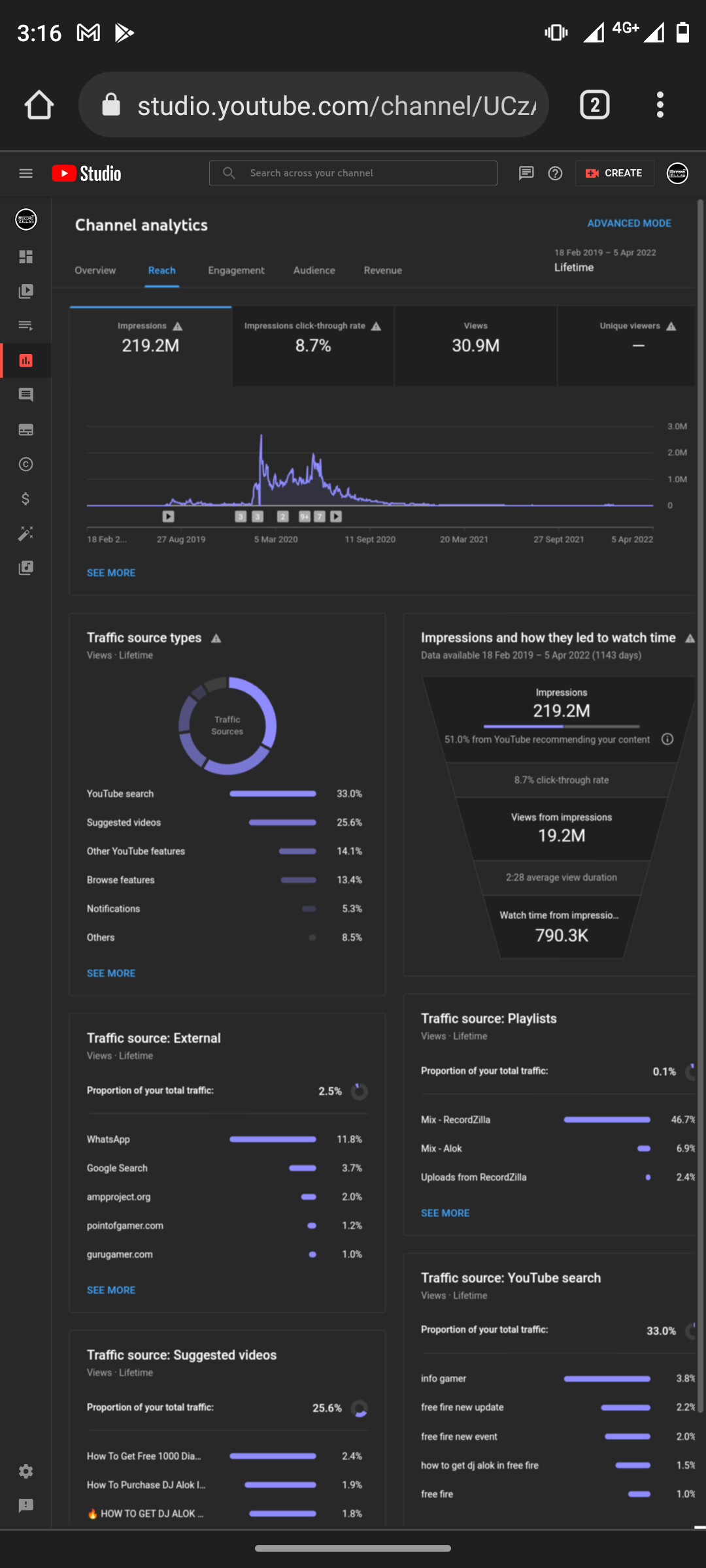This screenshot has height=1568, width=706.
Task: Click the first video marker on chart timeline
Action: point(169,517)
